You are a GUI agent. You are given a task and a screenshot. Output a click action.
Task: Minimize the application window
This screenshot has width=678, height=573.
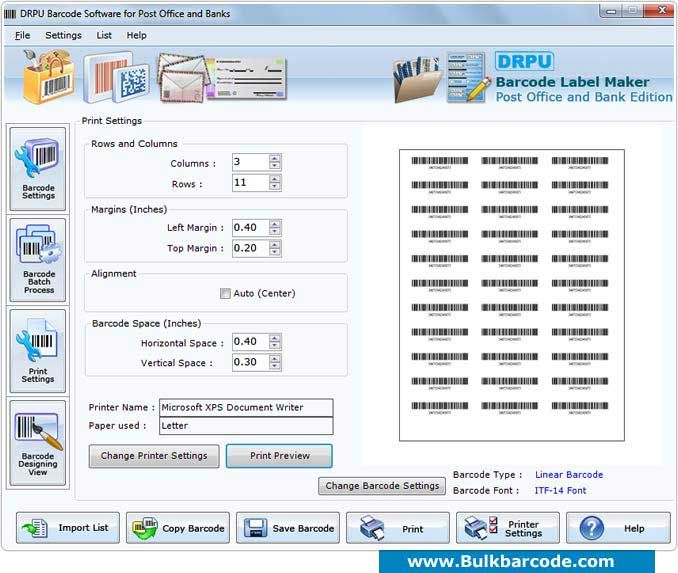pos(611,11)
